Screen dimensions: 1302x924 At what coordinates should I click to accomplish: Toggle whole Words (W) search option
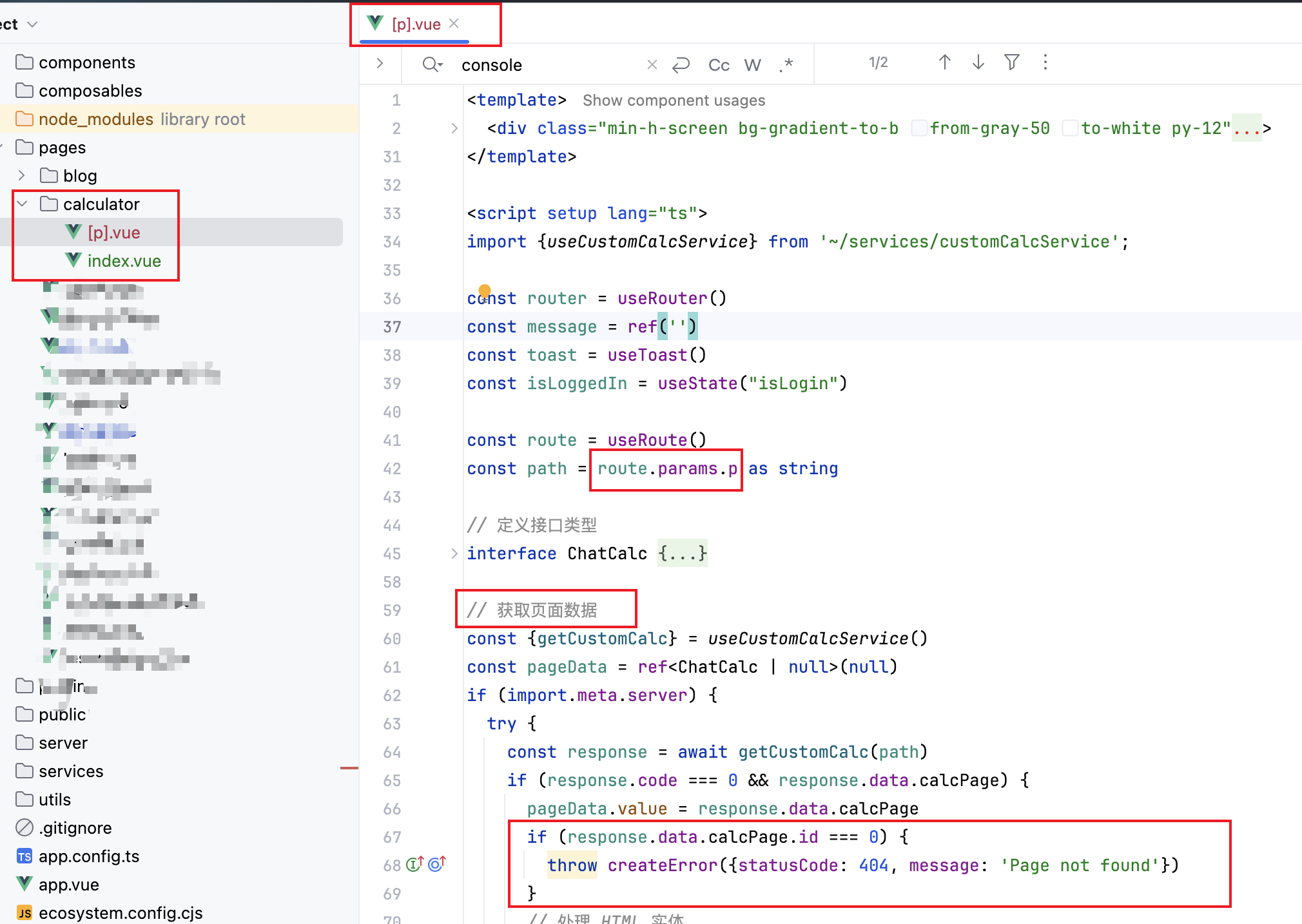752,65
